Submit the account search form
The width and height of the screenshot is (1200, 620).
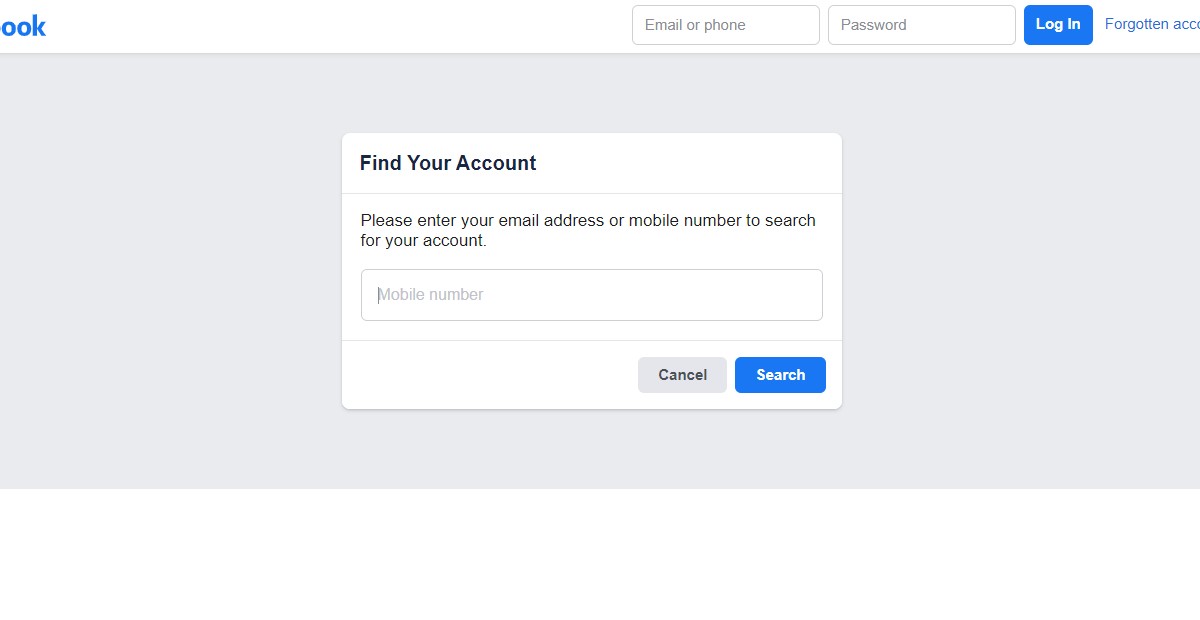click(x=780, y=374)
